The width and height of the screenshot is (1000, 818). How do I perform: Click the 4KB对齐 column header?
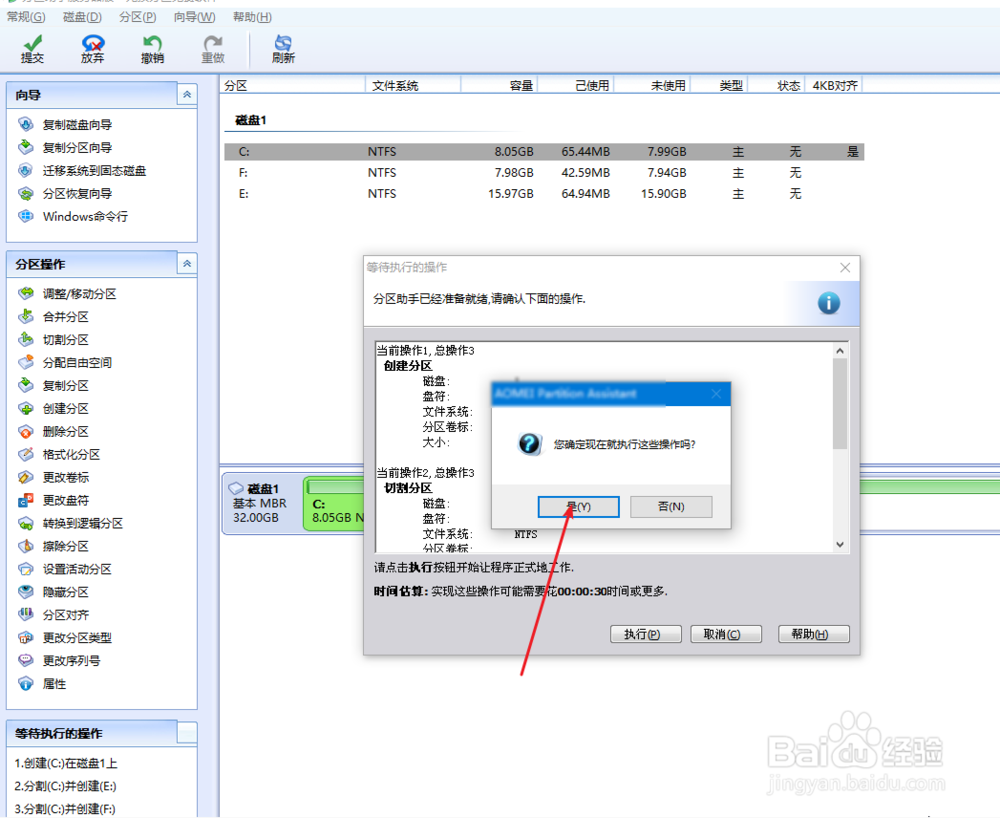point(834,85)
